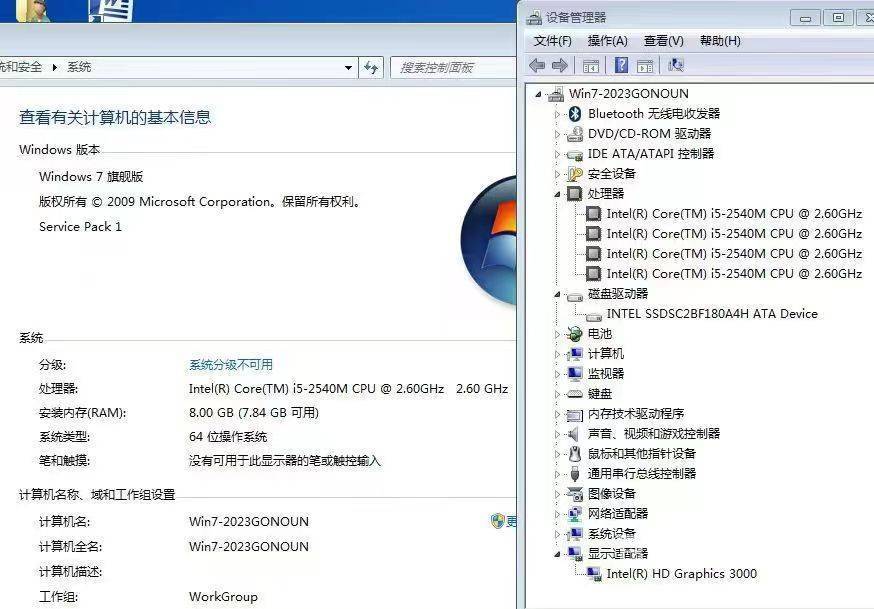
Task: Open the 文件(F) menu
Action: tap(552, 41)
